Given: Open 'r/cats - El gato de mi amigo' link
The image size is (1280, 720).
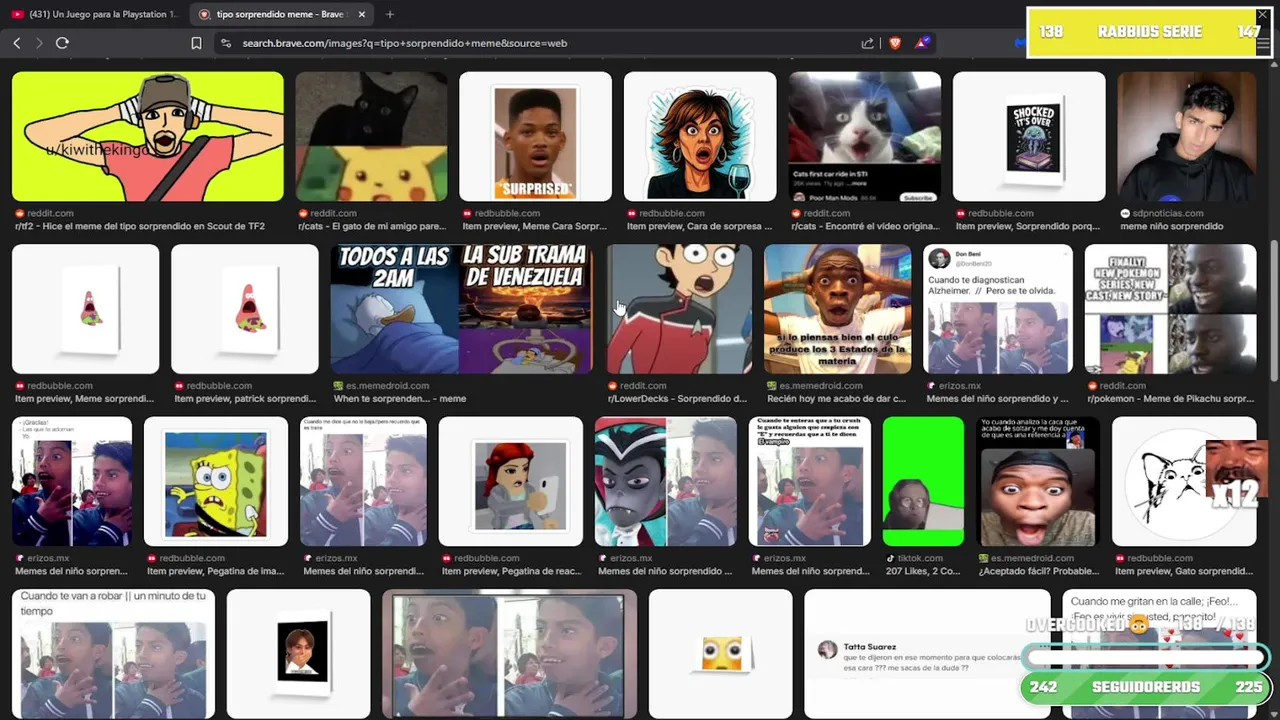Looking at the screenshot, I should pyautogui.click(x=372, y=226).
